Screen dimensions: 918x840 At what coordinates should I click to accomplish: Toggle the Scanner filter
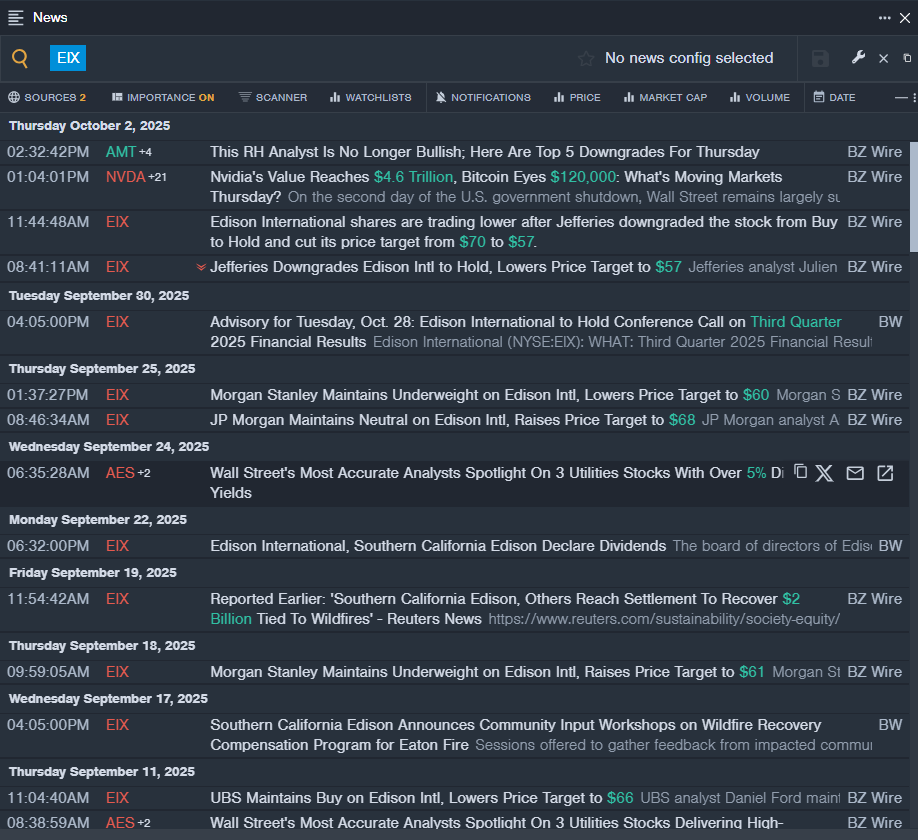273,97
